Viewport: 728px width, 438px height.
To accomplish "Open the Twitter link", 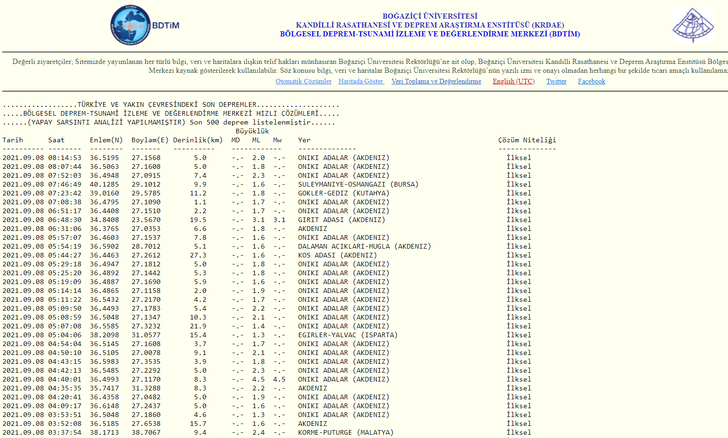I will [556, 81].
